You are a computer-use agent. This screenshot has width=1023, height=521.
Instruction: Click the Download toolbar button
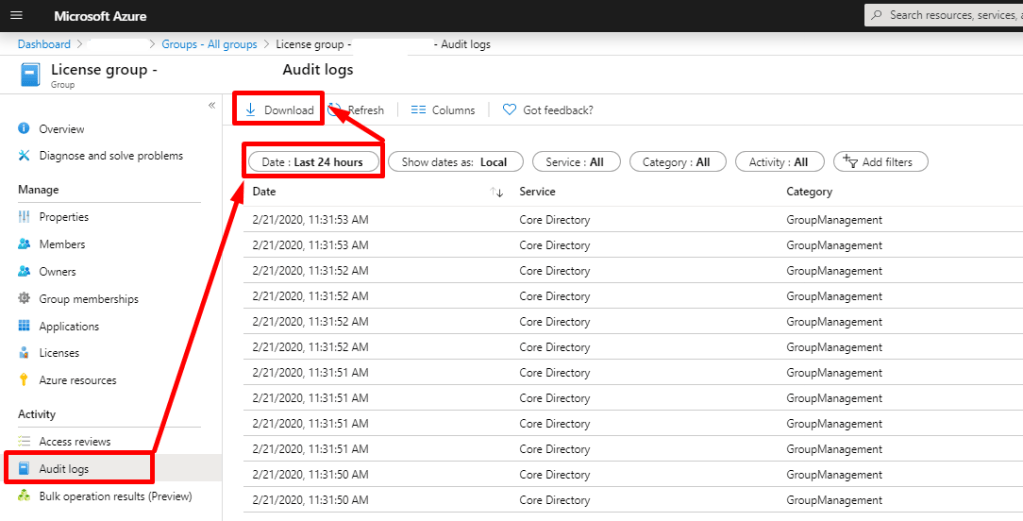coord(279,110)
